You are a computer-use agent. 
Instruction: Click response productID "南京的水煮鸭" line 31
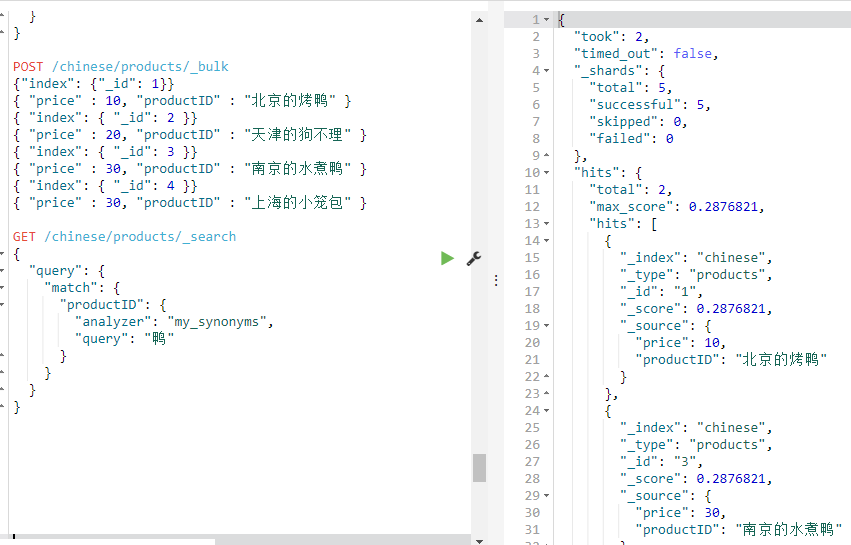739,530
